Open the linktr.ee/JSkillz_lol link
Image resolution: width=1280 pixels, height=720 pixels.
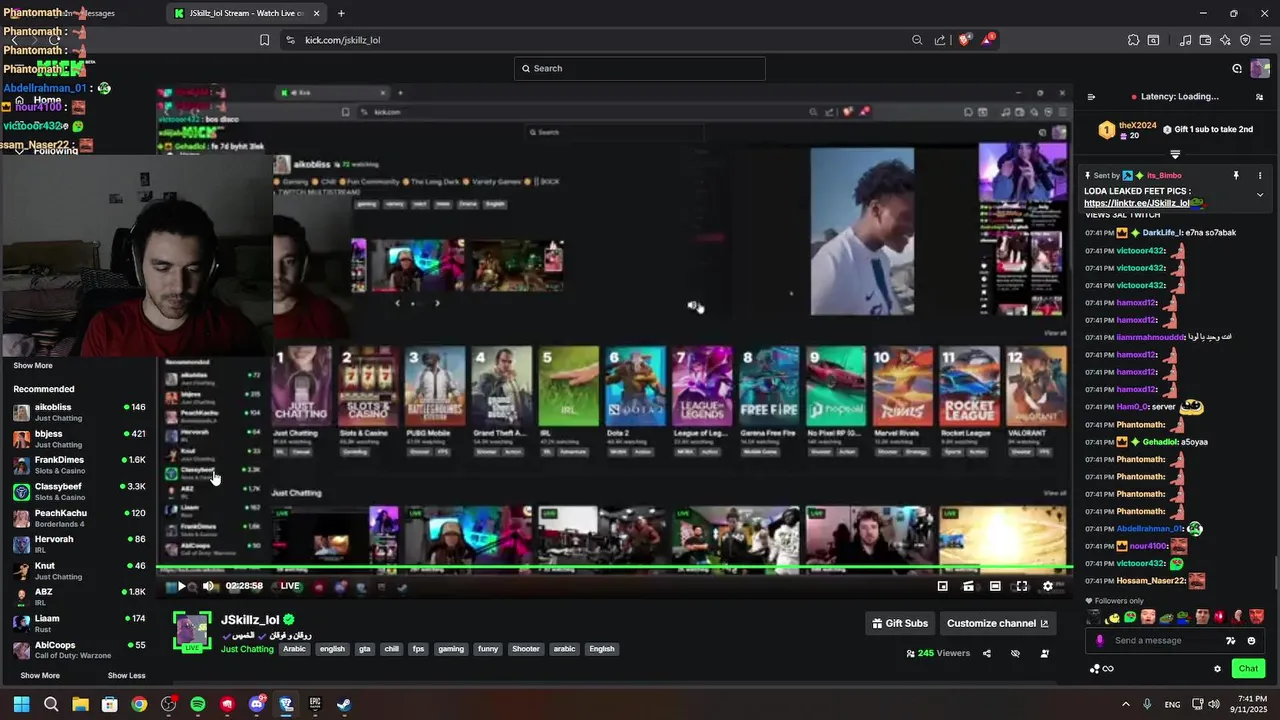[1137, 203]
